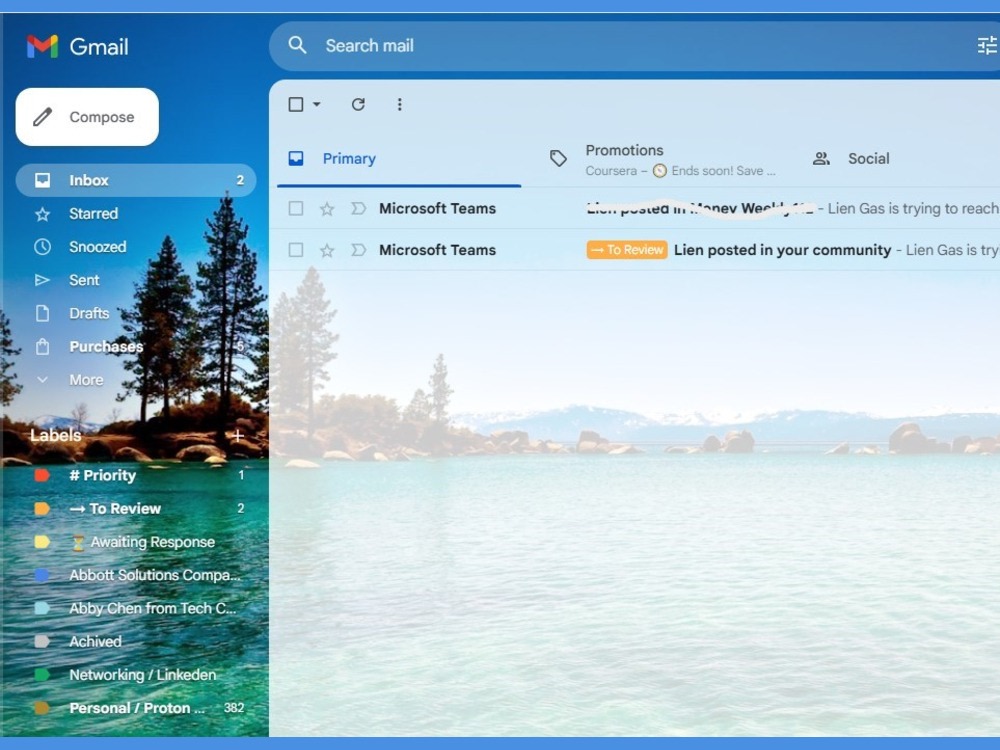The width and height of the screenshot is (1000, 750).
Task: Click the Social people icon
Action: [x=821, y=158]
